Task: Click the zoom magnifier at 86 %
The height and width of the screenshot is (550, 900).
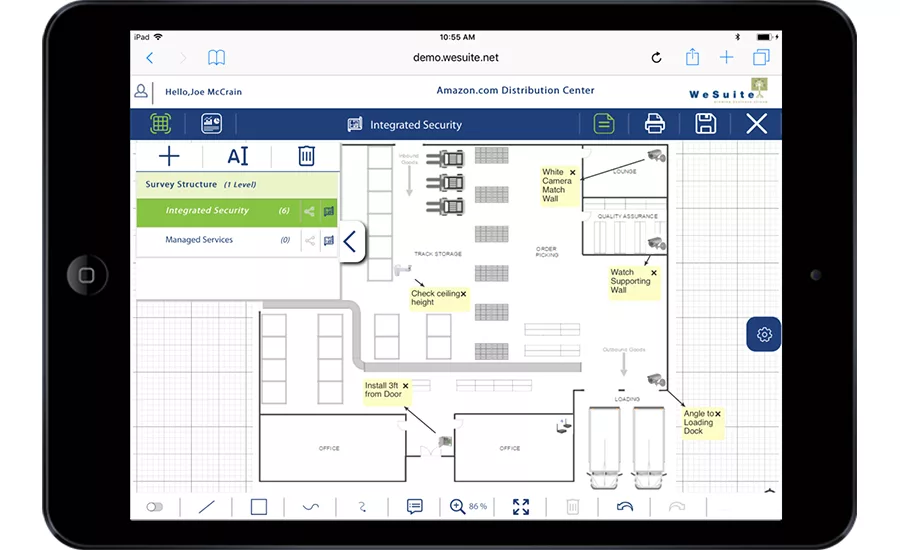Action: click(x=457, y=506)
